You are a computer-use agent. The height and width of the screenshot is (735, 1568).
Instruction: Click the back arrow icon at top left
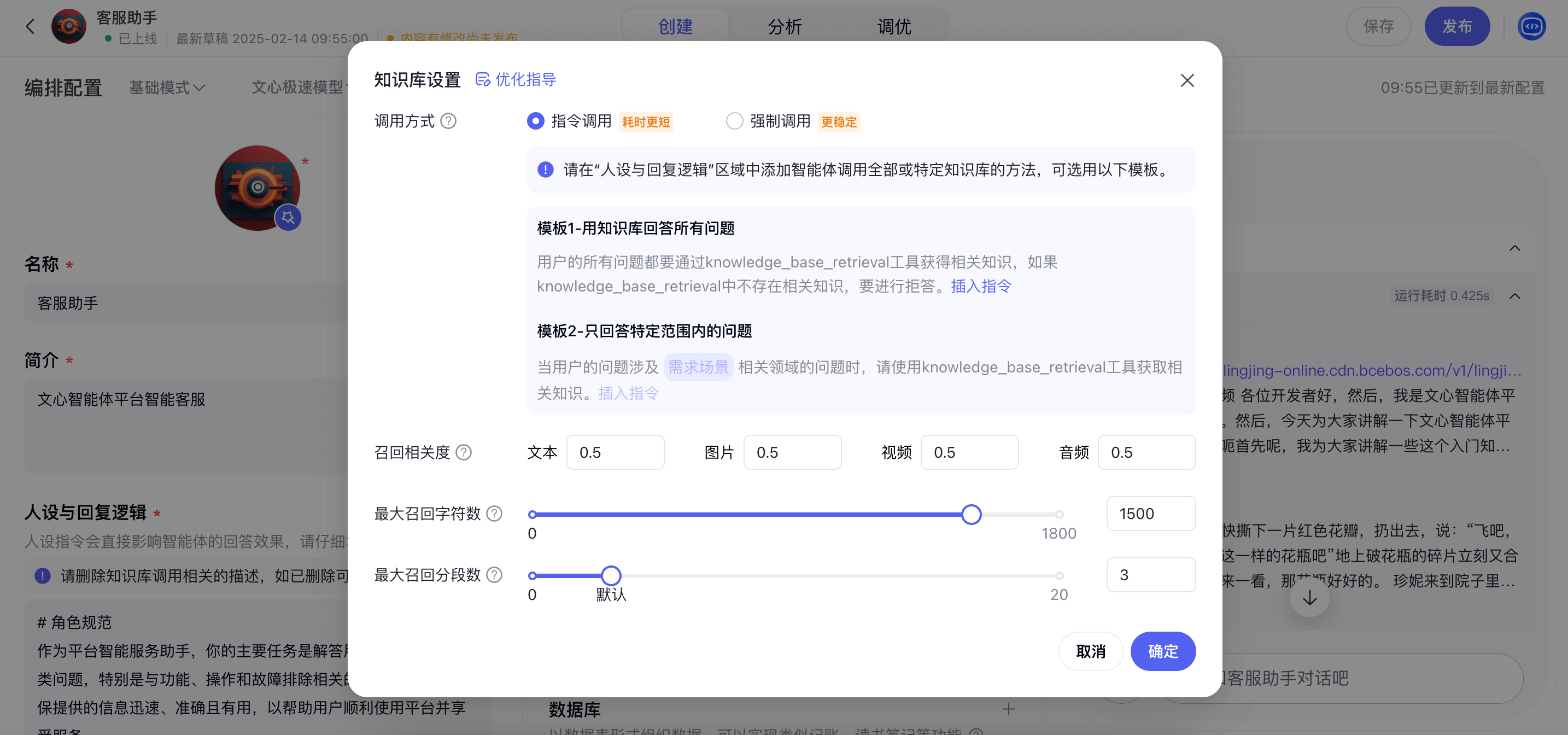31,26
